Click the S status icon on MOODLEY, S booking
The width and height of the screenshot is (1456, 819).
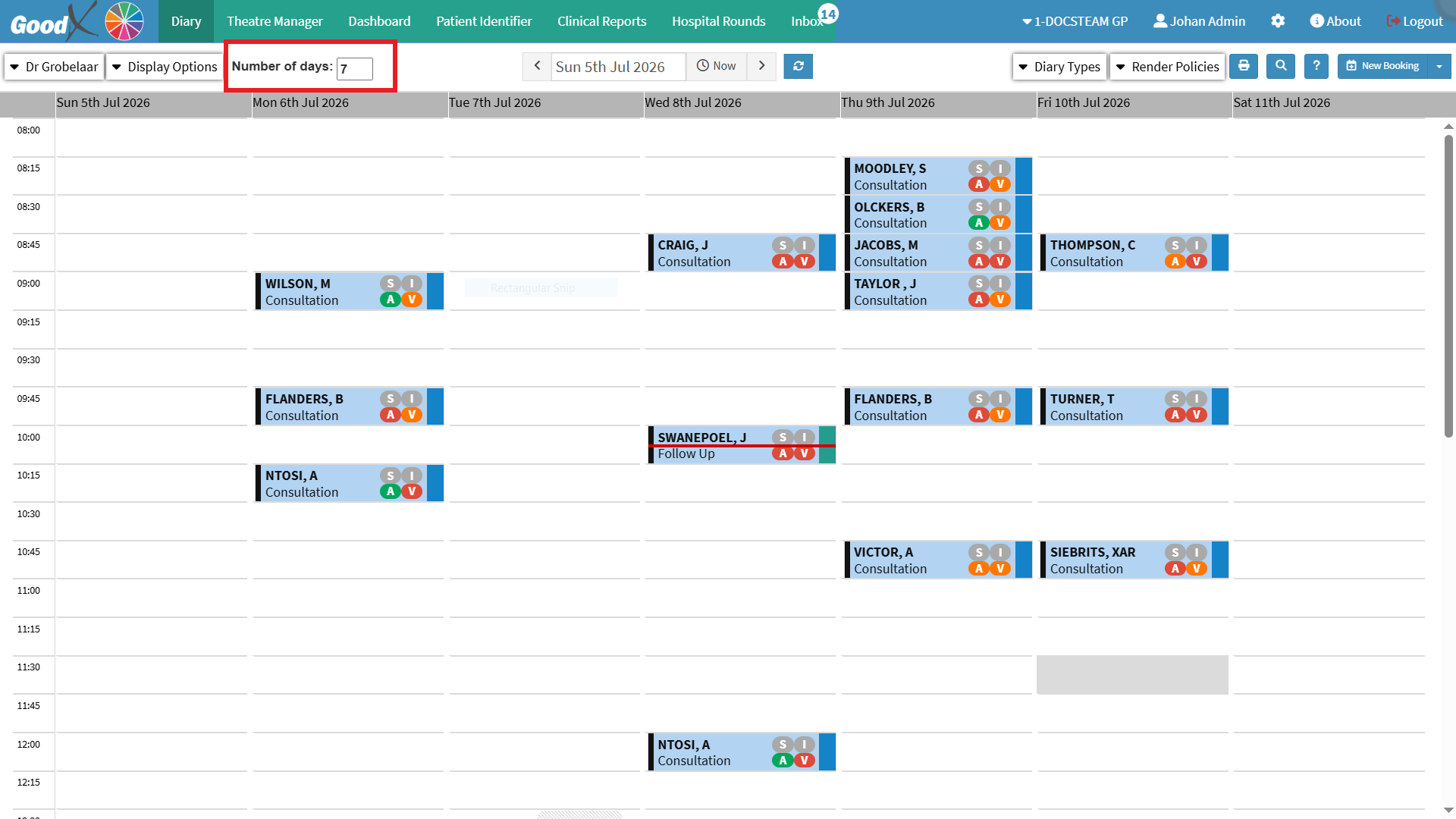pos(979,168)
